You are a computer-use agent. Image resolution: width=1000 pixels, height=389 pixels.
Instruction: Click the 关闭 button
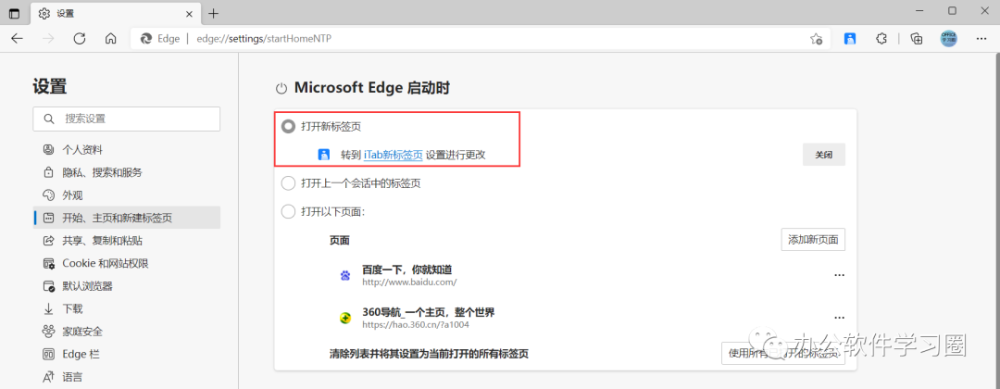tap(823, 154)
